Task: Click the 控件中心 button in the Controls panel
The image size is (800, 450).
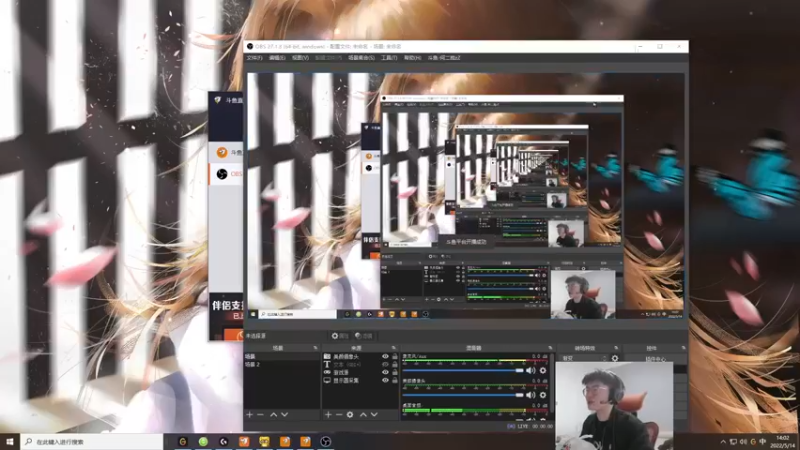Action: (655, 359)
